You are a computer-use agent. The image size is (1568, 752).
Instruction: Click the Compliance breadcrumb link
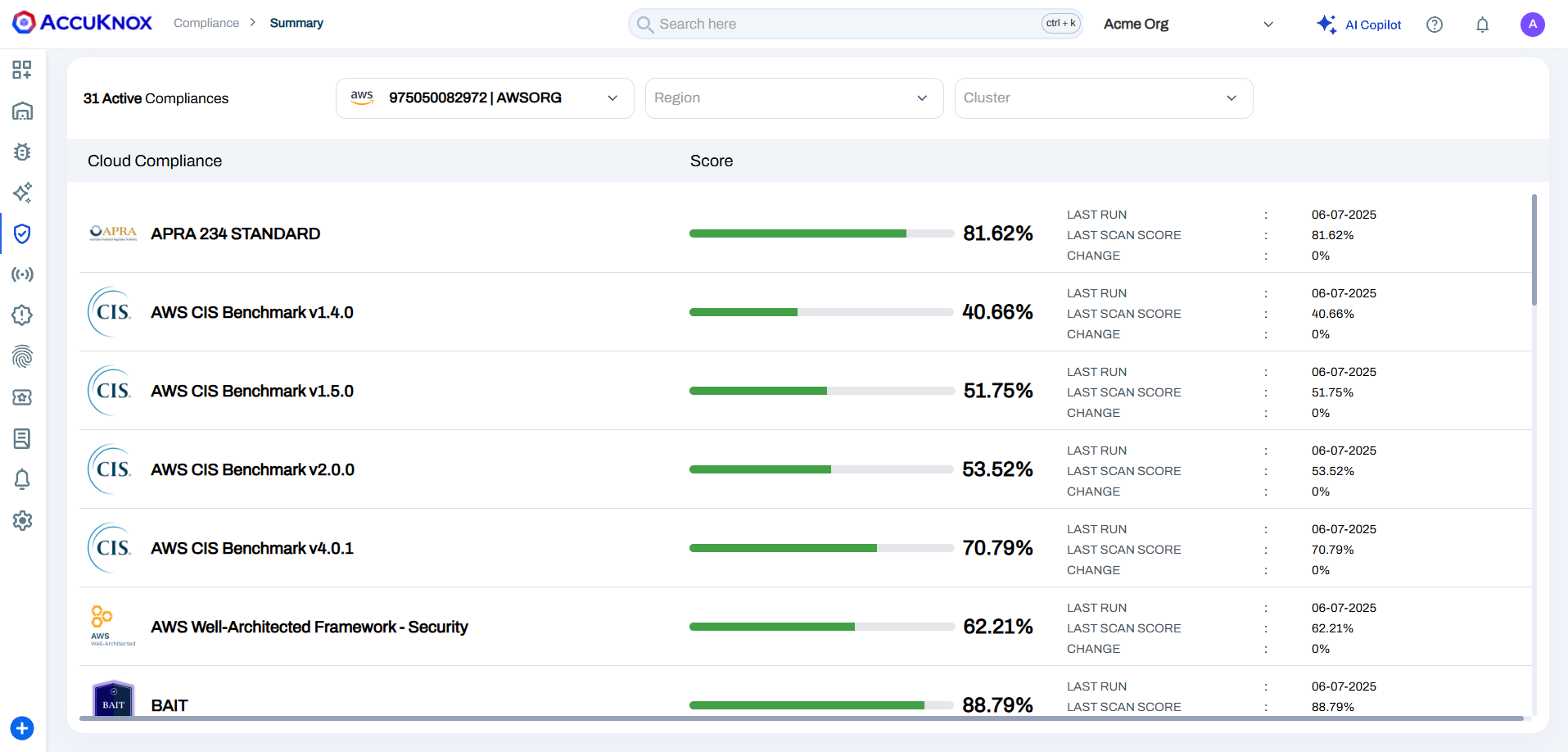coord(206,23)
